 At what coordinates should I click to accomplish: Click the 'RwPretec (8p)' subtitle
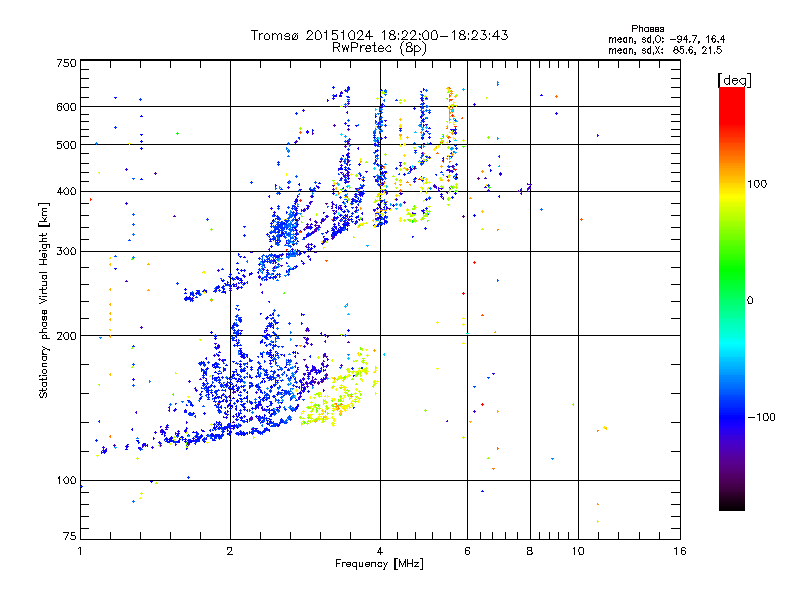[x=379, y=48]
